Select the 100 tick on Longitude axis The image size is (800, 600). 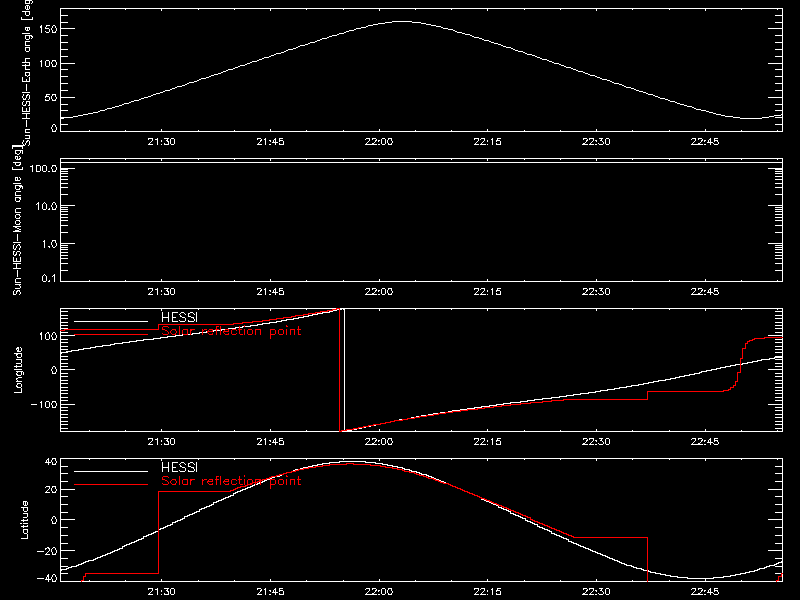pos(48,336)
